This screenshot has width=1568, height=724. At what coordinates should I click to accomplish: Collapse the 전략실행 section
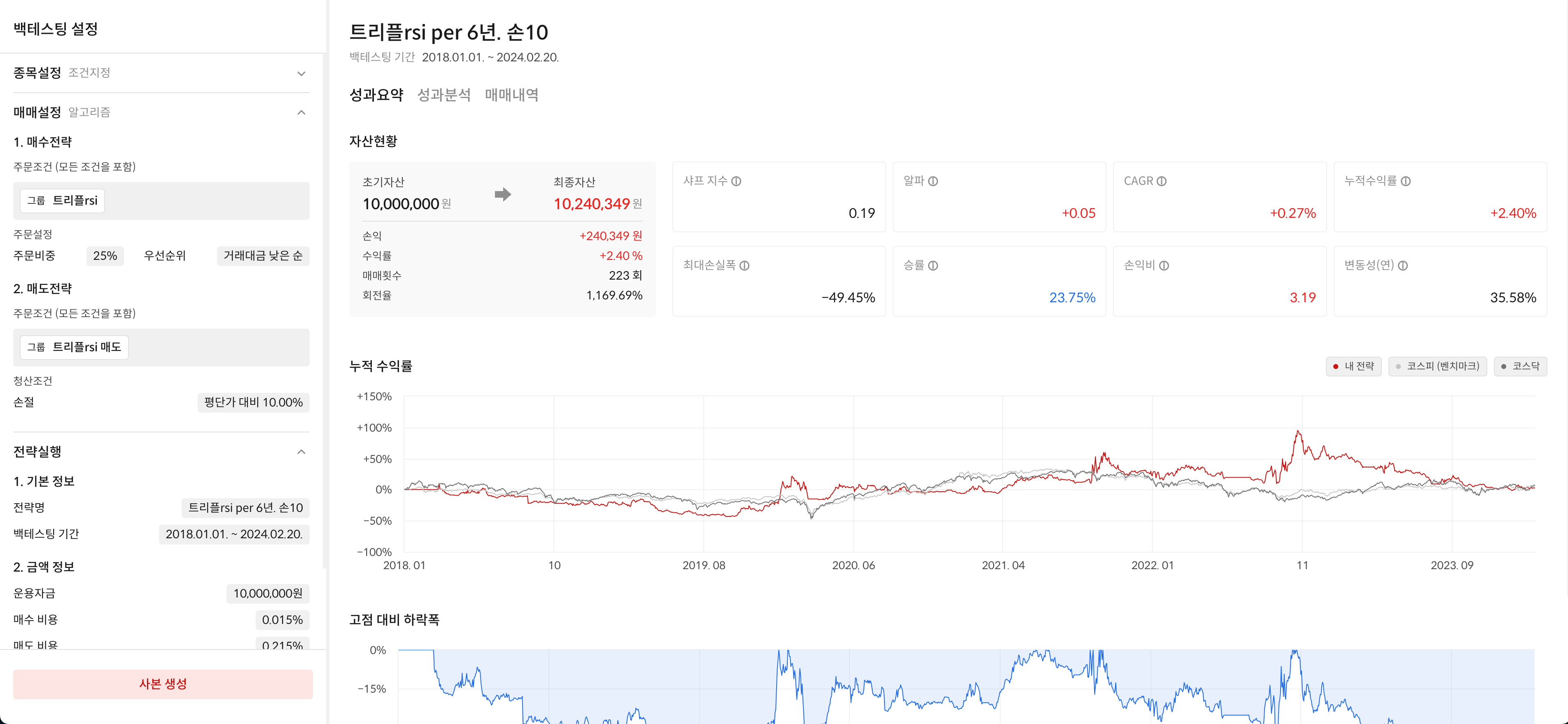pos(301,452)
